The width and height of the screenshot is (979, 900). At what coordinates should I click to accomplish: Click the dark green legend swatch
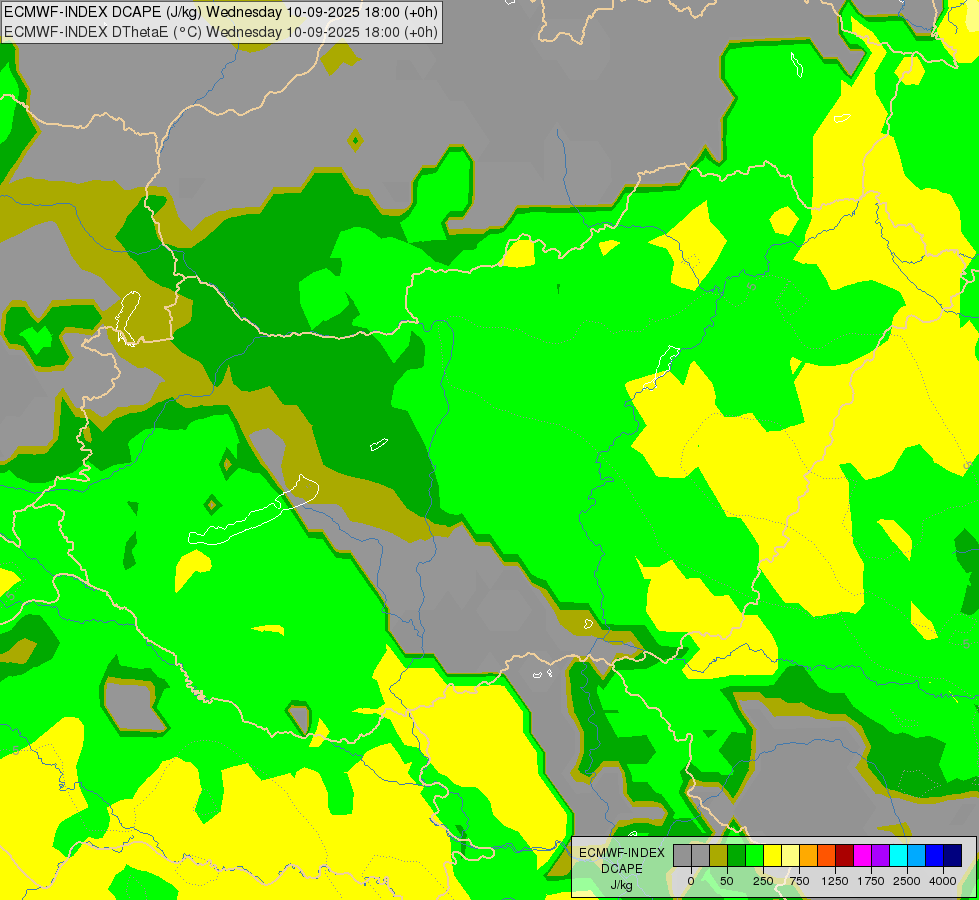737,855
